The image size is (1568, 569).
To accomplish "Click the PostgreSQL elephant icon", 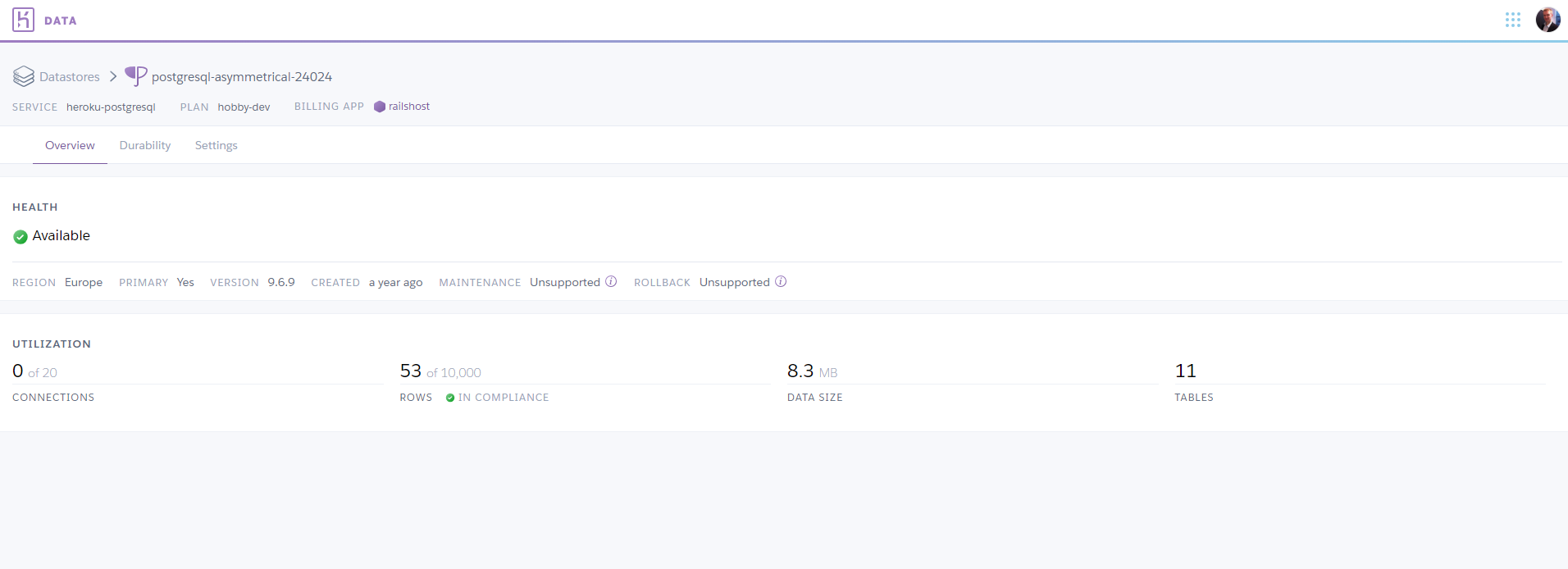I will point(136,75).
